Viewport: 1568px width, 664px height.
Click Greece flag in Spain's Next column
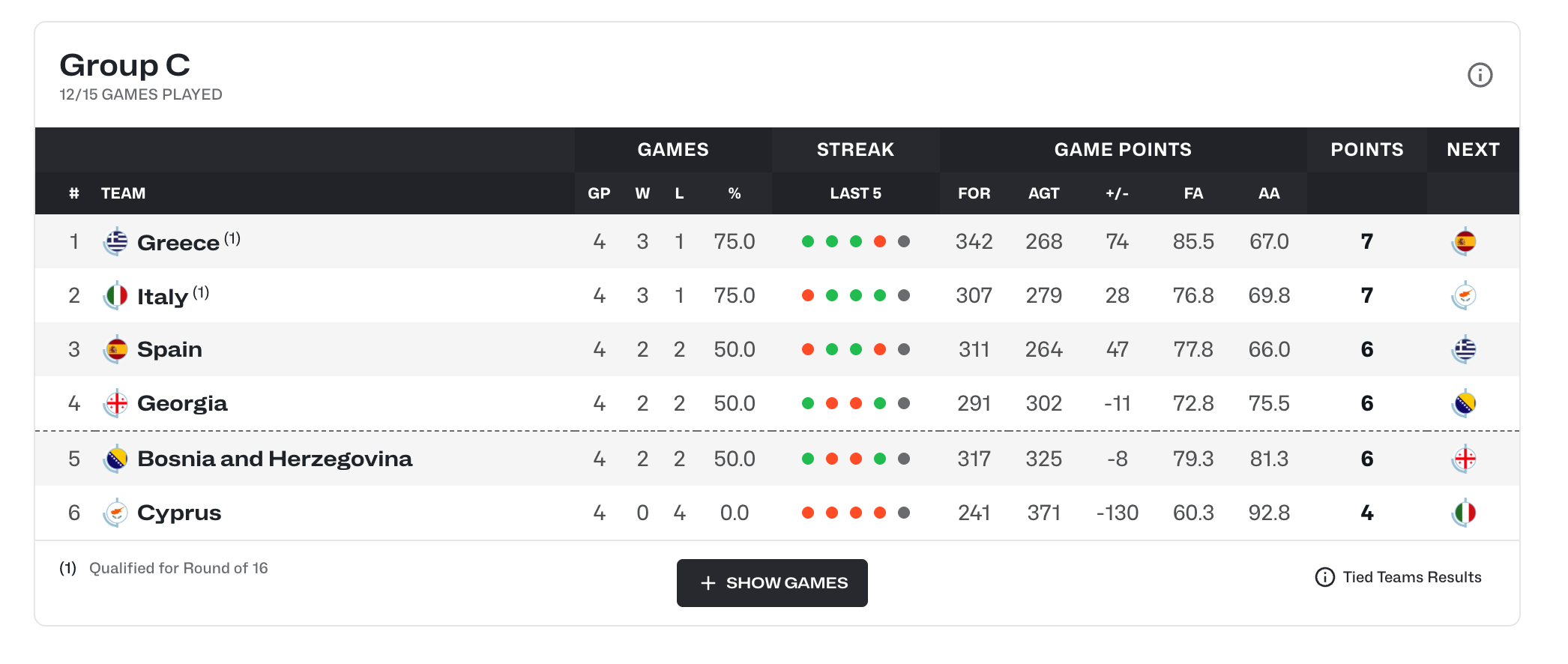pos(1465,350)
